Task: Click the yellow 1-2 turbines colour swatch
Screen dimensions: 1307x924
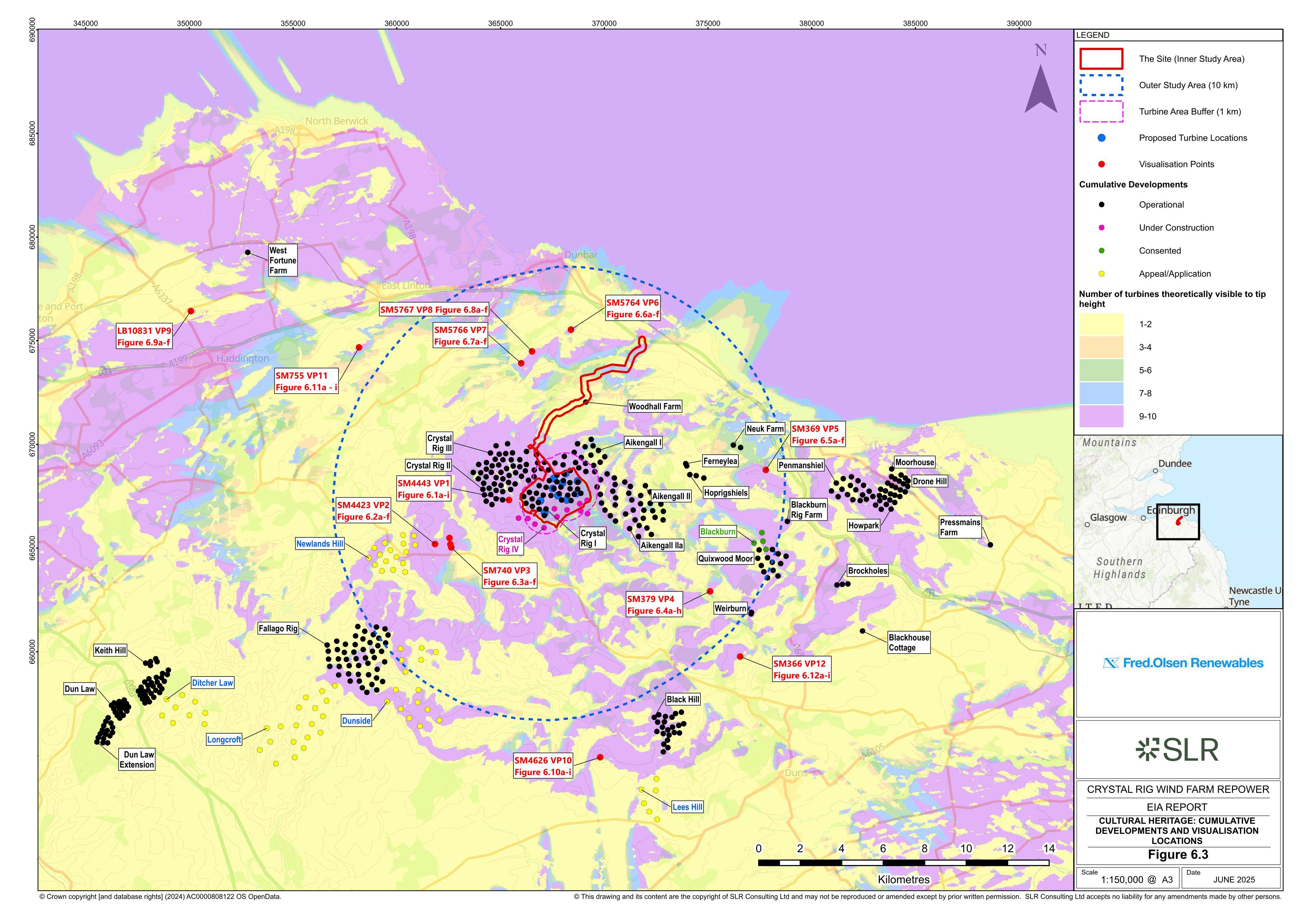Action: coord(1102,324)
